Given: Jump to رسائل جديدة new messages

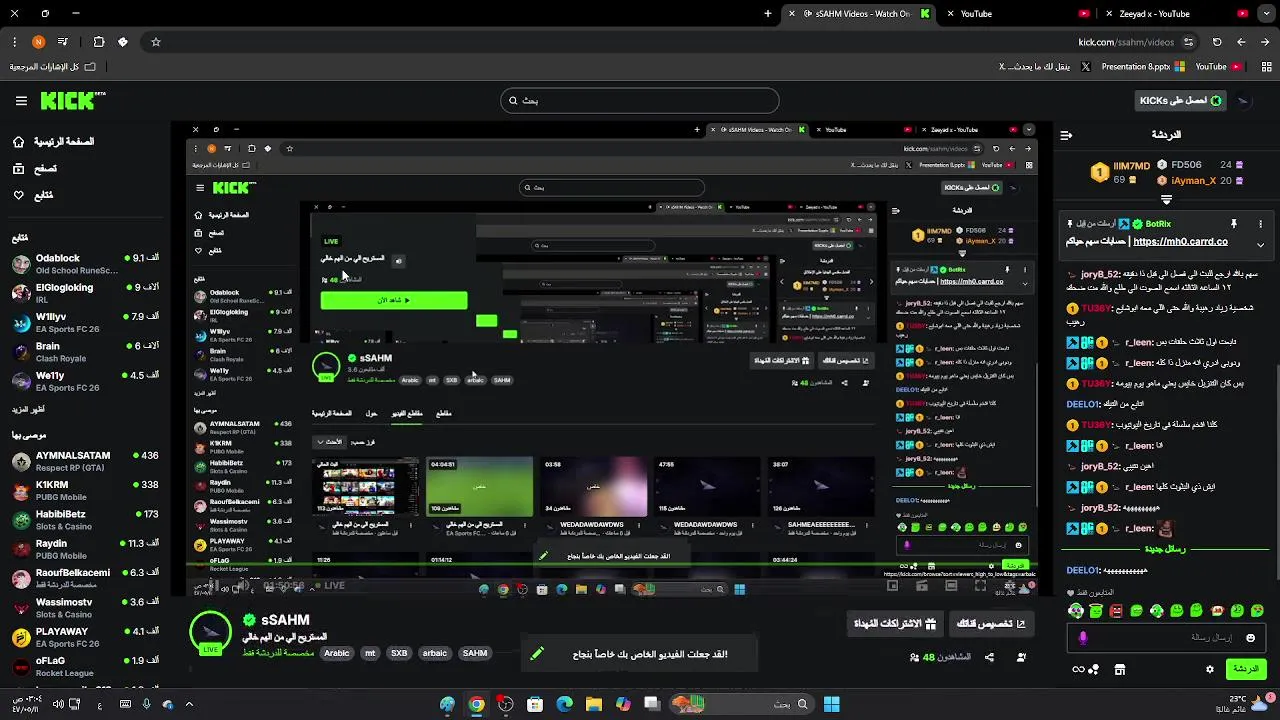Looking at the screenshot, I should (1165, 550).
